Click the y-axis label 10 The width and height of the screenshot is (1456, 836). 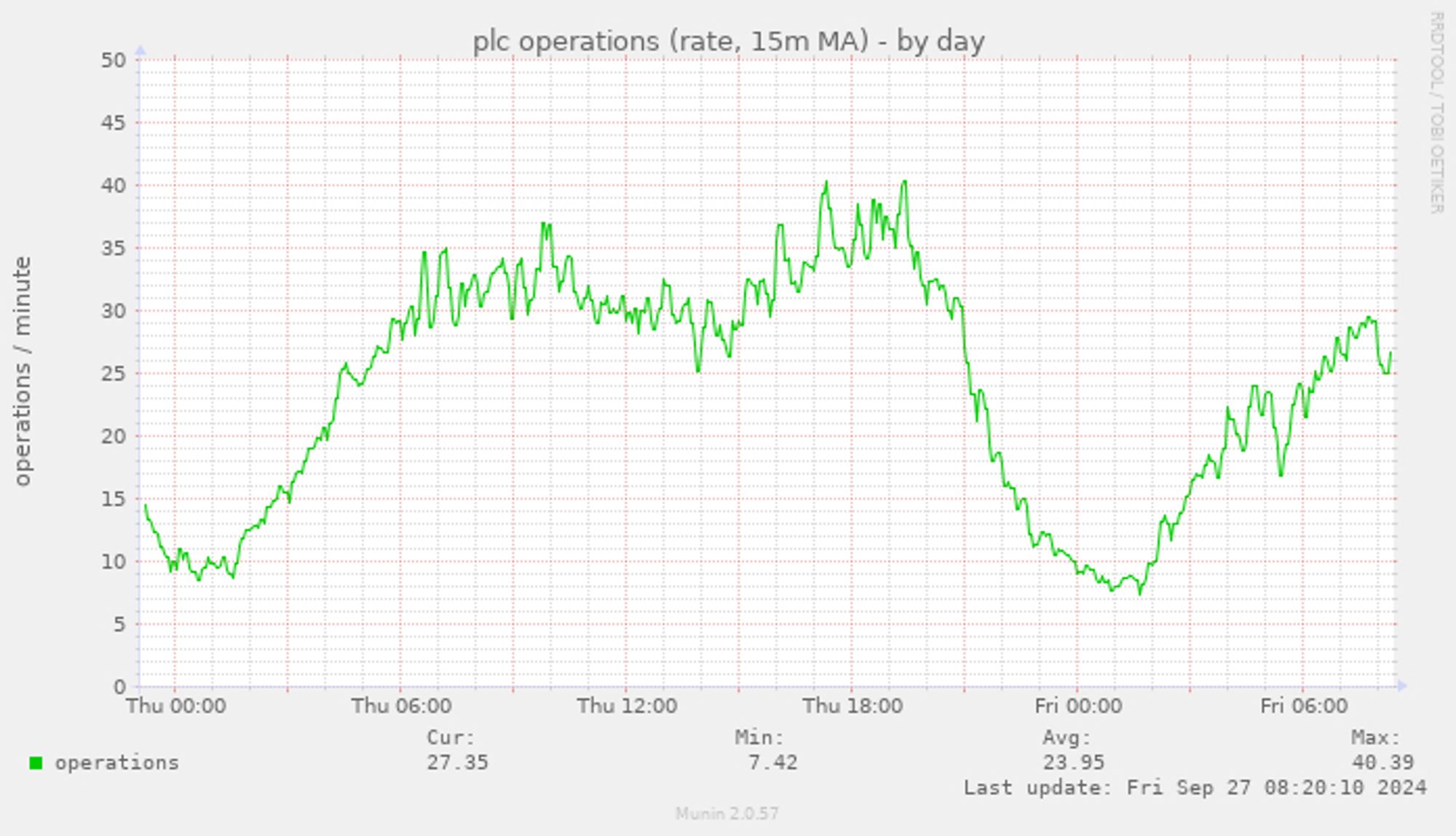[114, 561]
